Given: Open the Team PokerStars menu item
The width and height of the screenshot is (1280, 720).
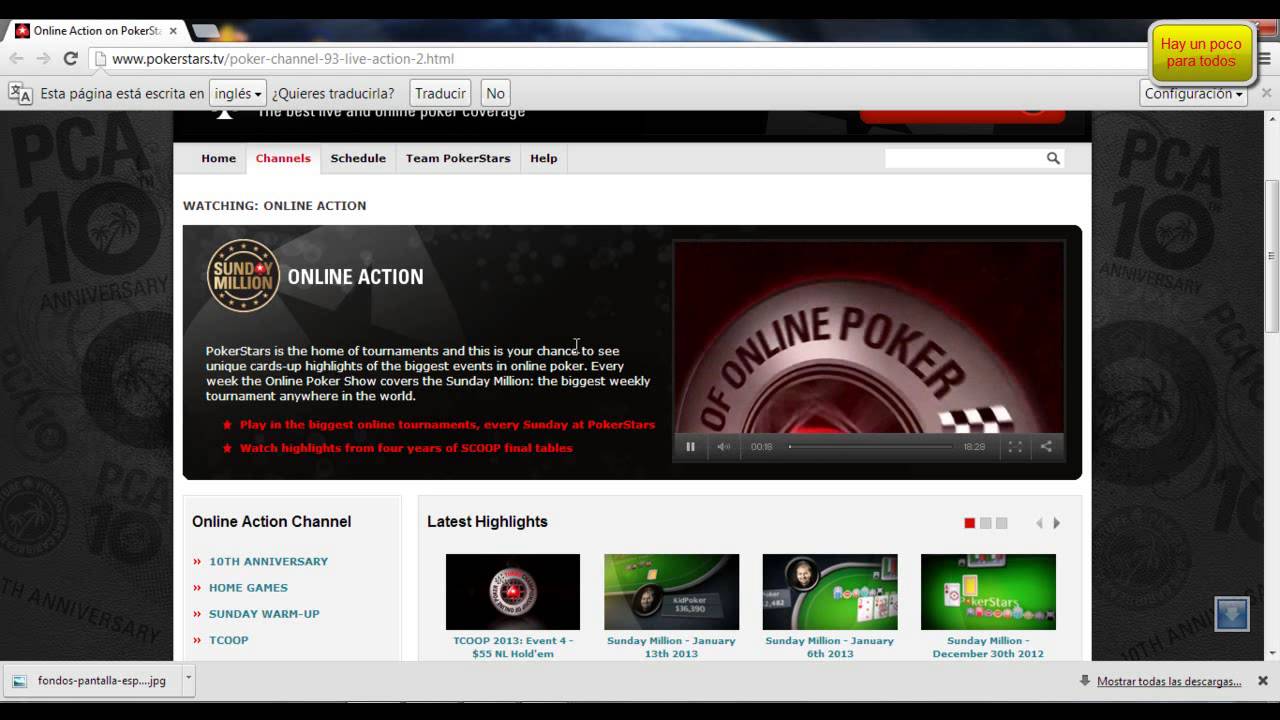Looking at the screenshot, I should (458, 158).
